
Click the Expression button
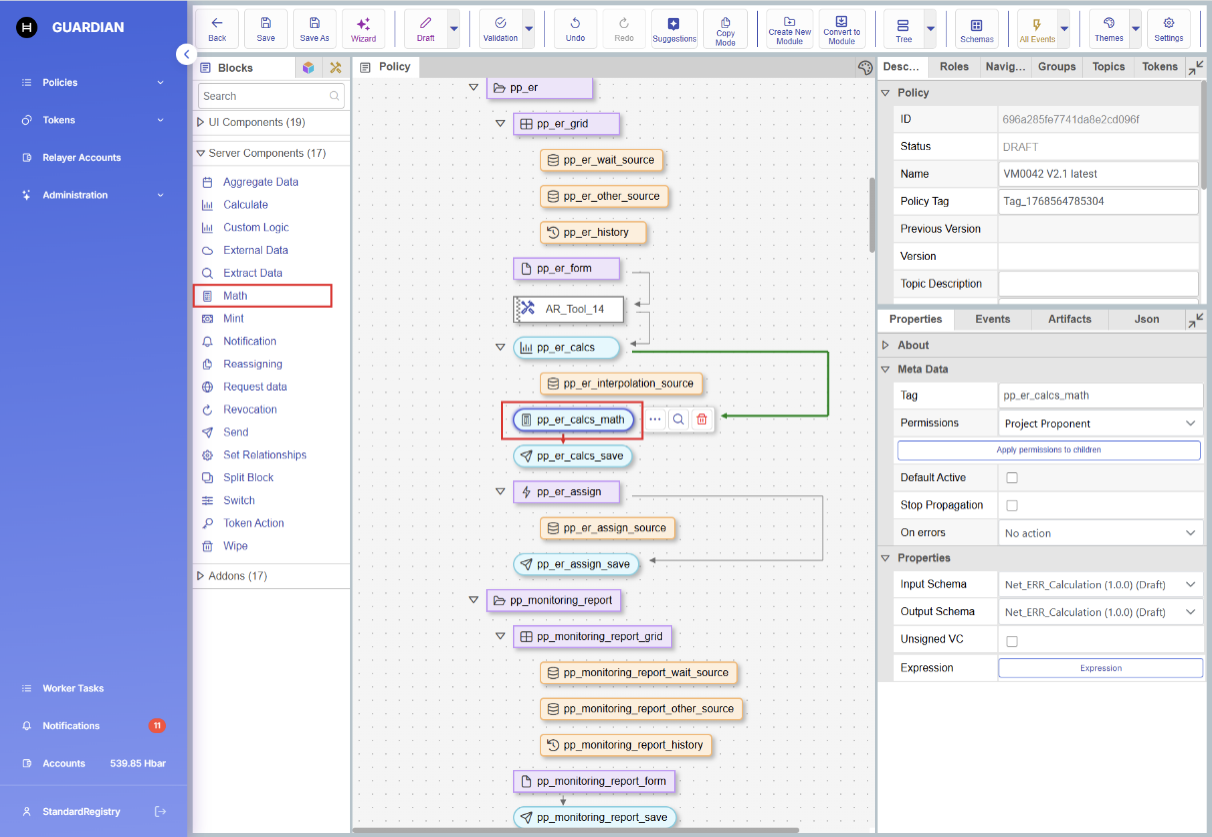coord(1100,668)
